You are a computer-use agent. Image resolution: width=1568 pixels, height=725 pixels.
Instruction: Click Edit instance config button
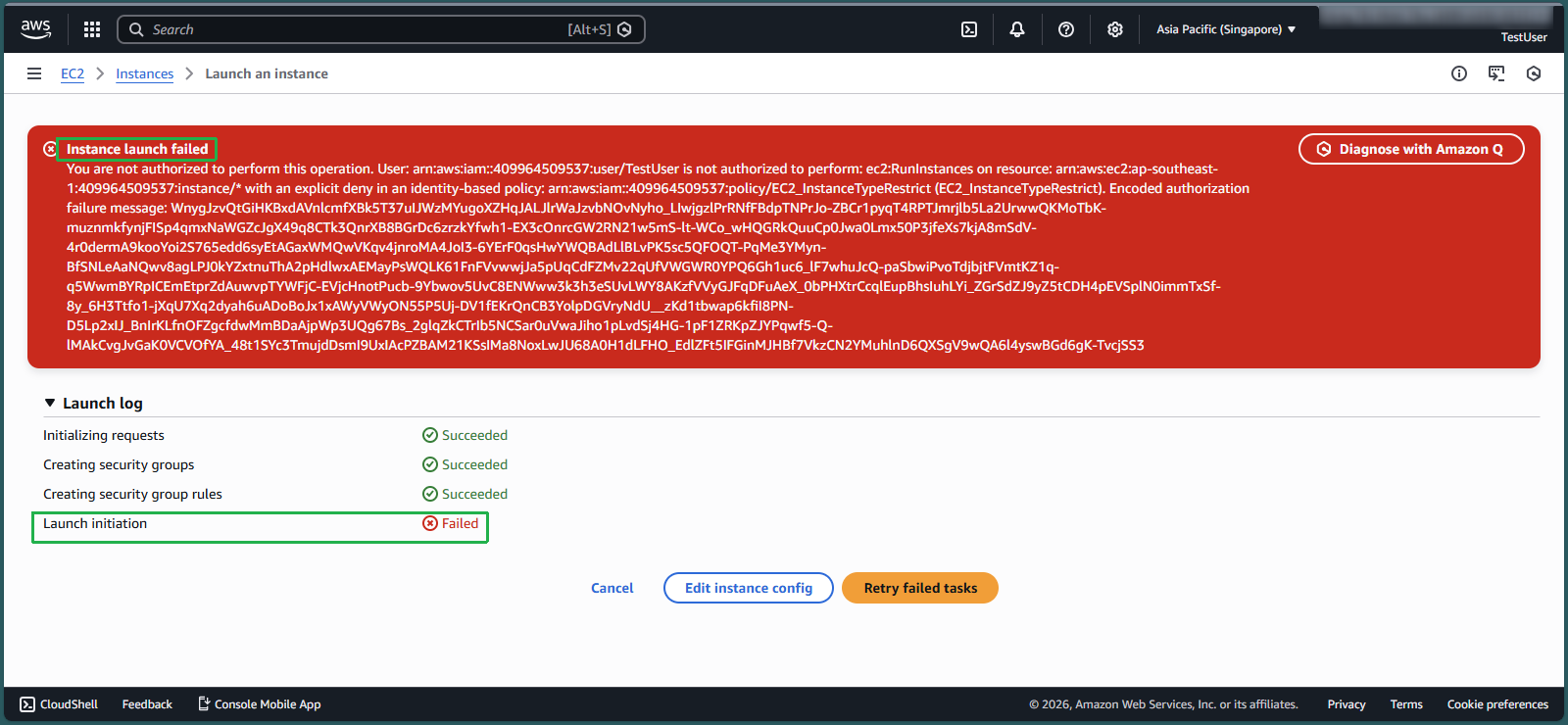coord(749,588)
